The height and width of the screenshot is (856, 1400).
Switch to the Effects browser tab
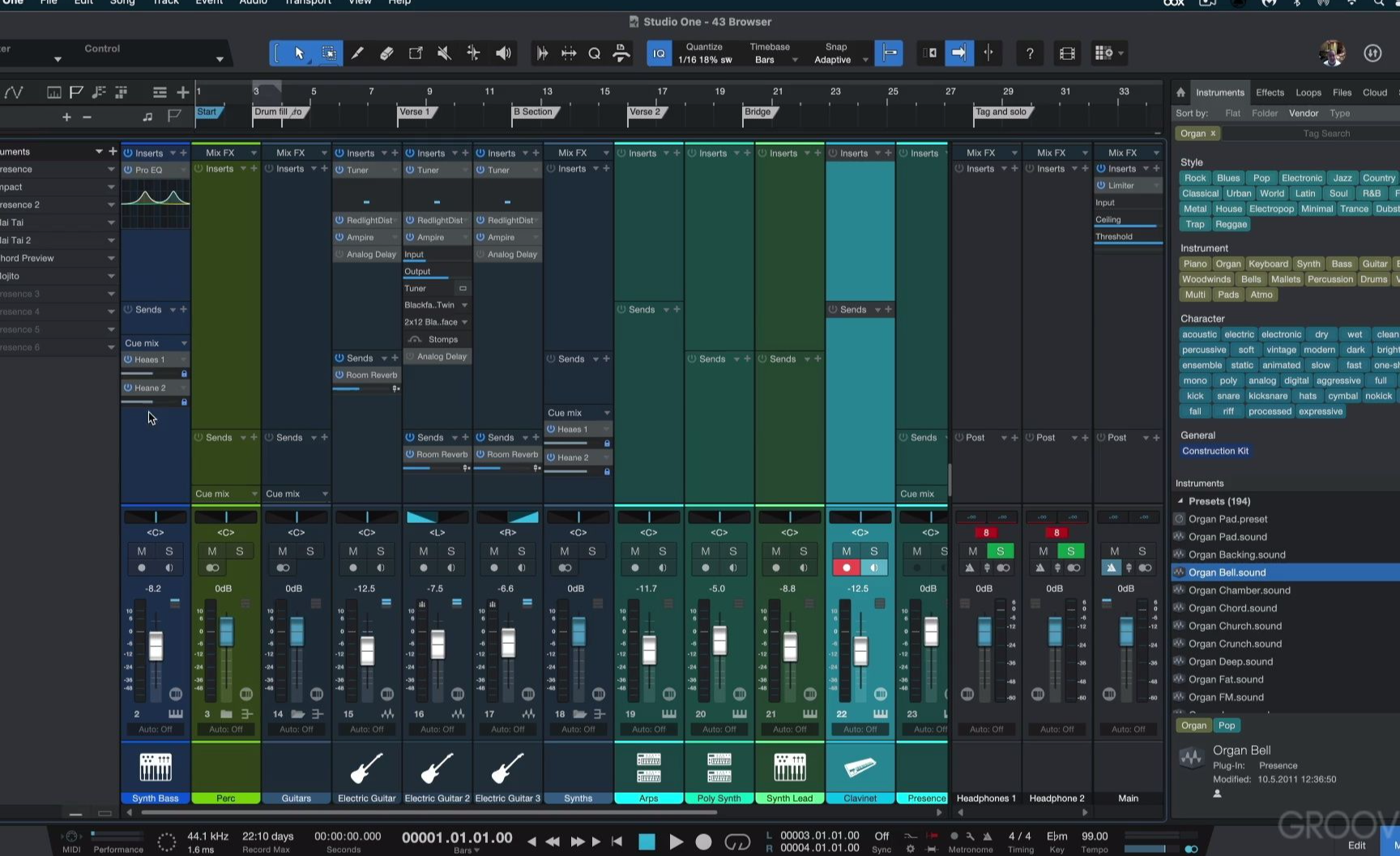point(1269,92)
